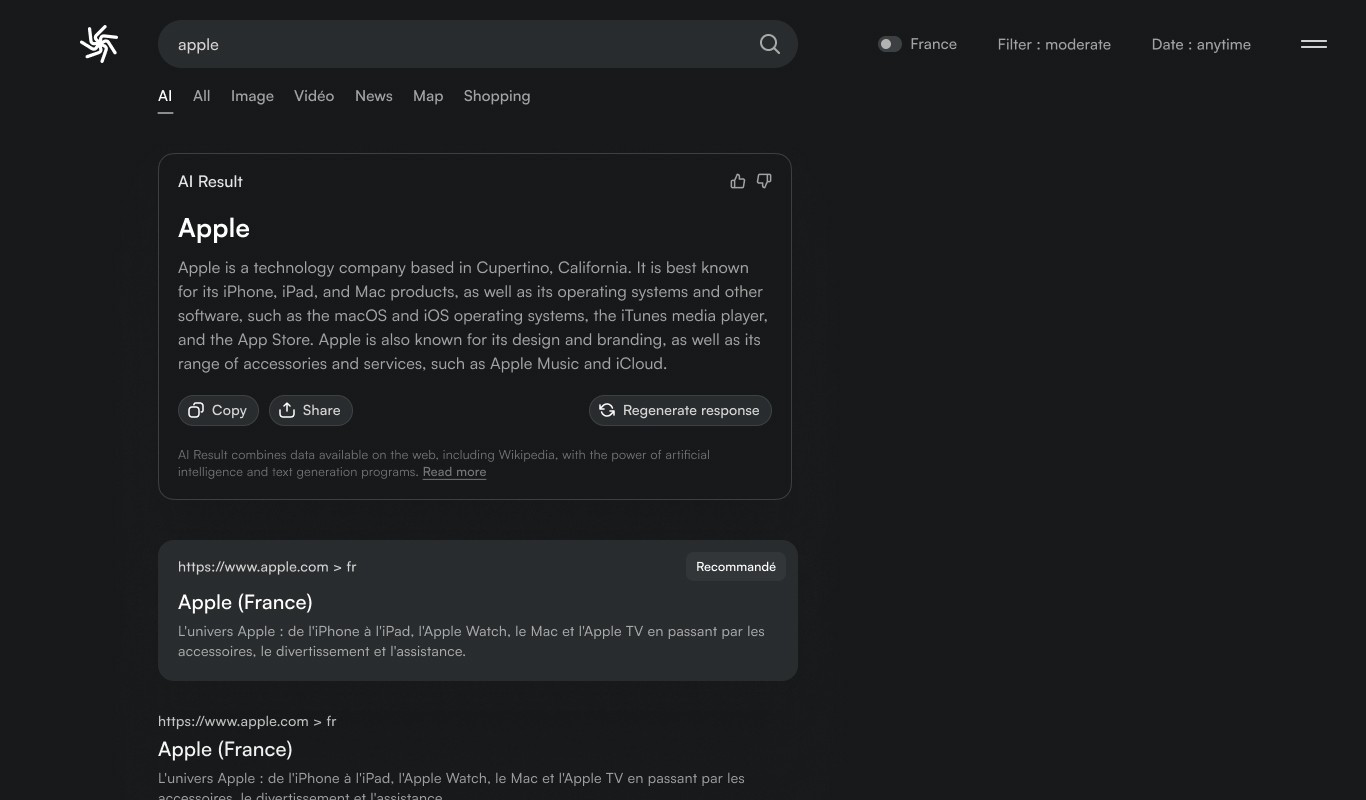This screenshot has height=800, width=1366.
Task: Switch to the Image tab
Action: tap(252, 96)
